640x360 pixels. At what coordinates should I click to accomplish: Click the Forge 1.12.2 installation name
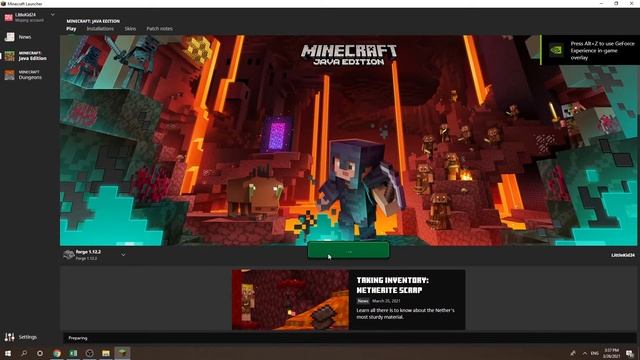click(x=88, y=252)
